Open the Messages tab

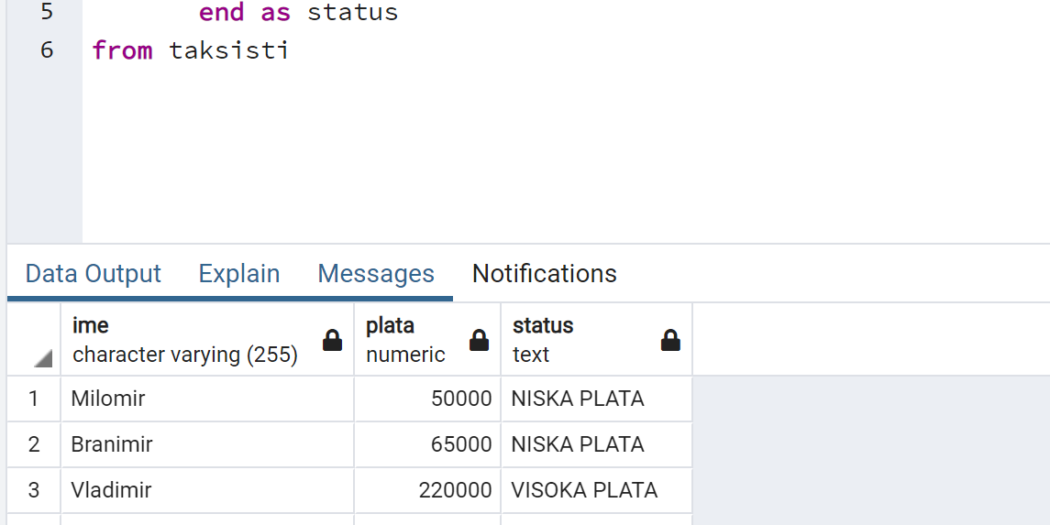376,273
